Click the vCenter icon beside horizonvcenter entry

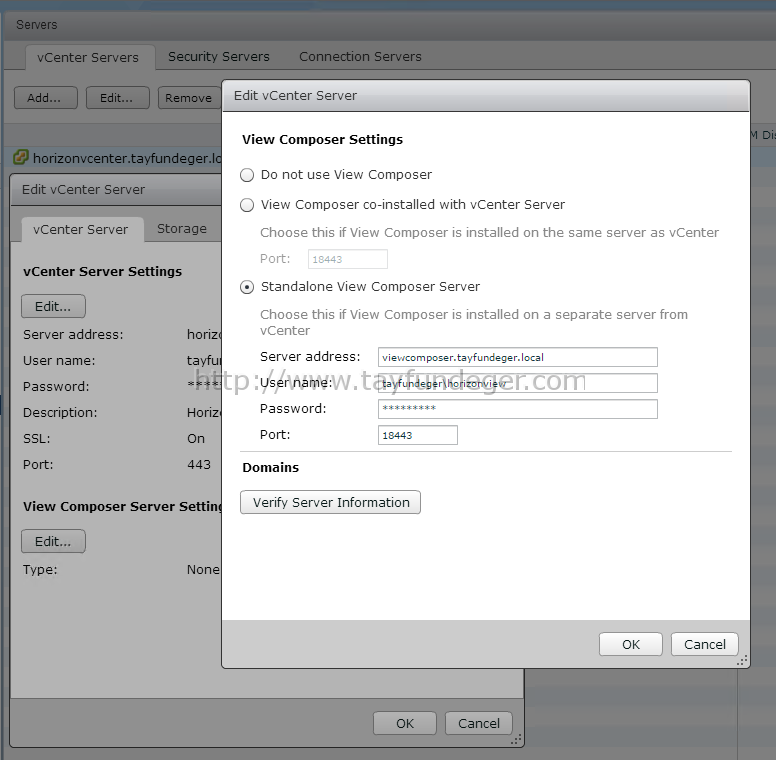21,157
